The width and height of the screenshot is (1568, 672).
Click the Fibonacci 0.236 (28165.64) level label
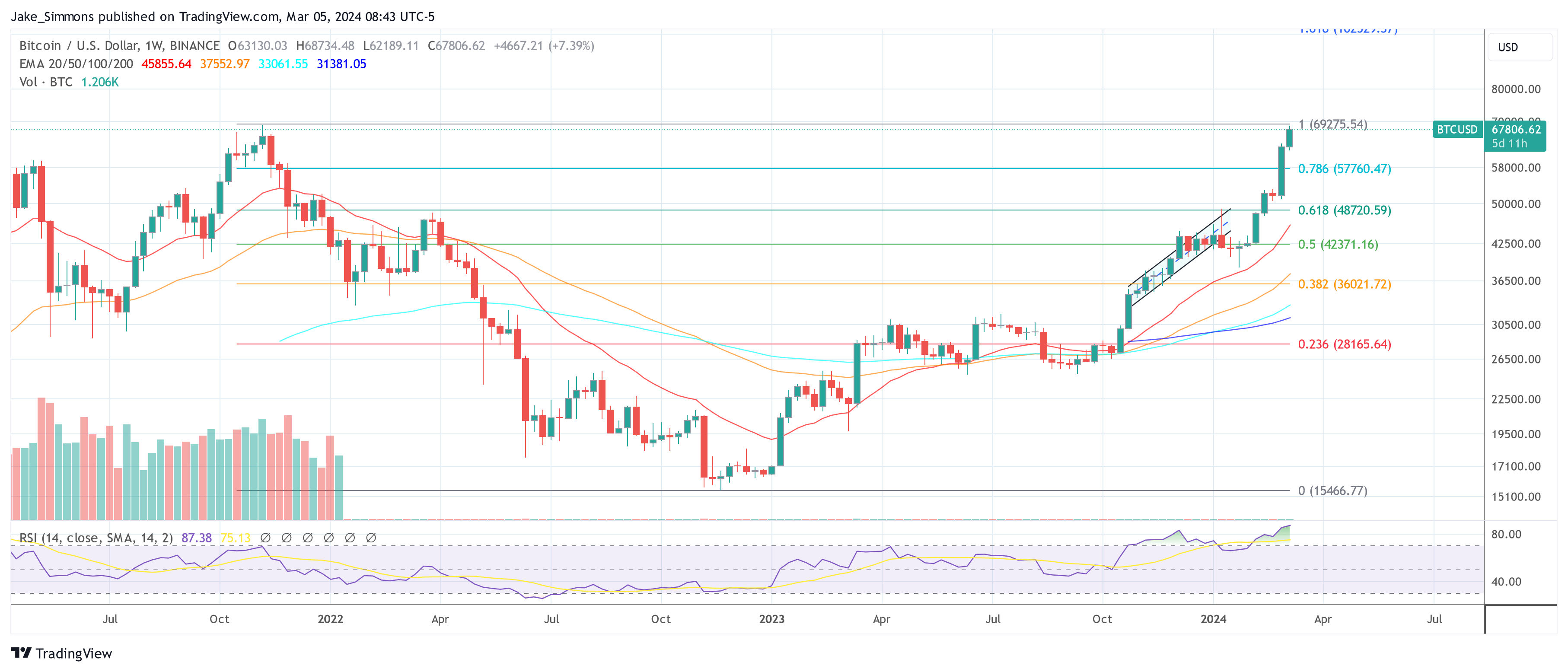1345,344
